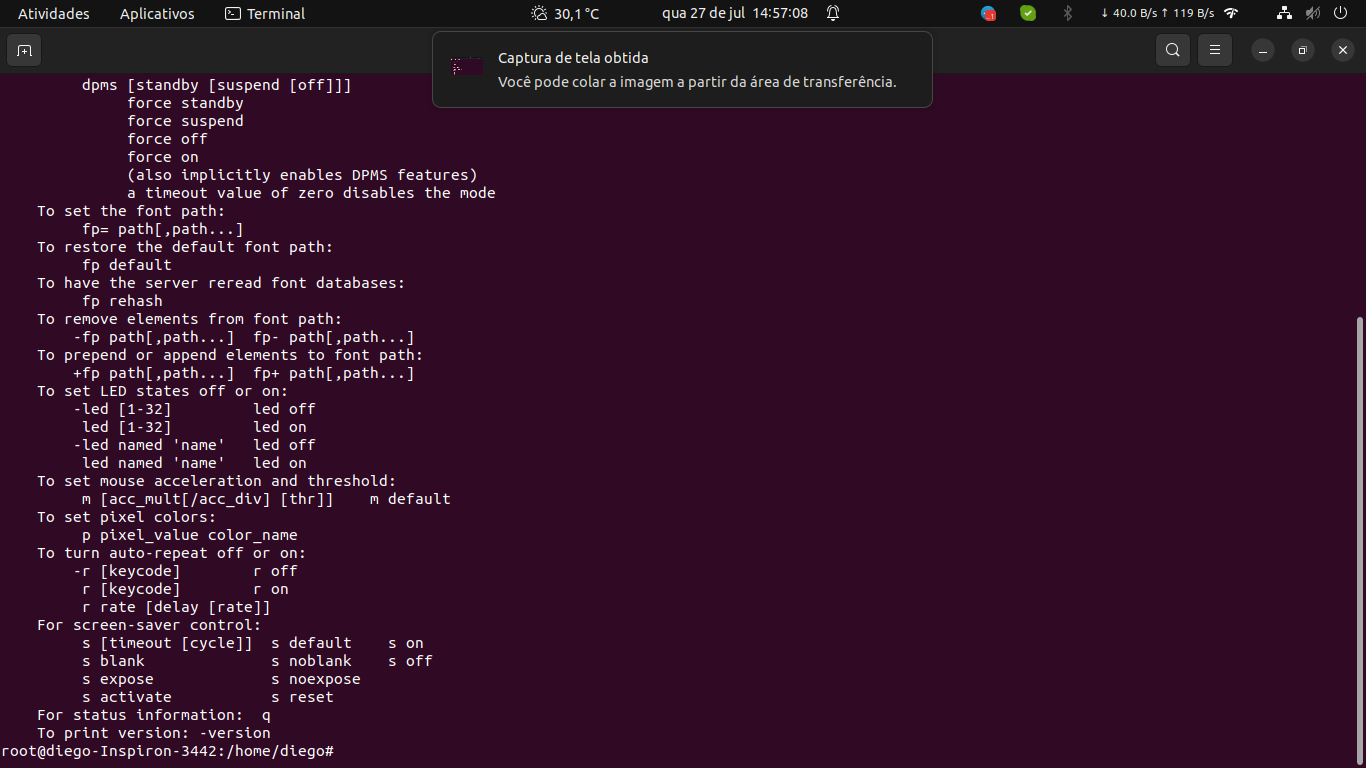Click the Bluetooth tray icon
The height and width of the screenshot is (768, 1366).
[x=1067, y=13]
